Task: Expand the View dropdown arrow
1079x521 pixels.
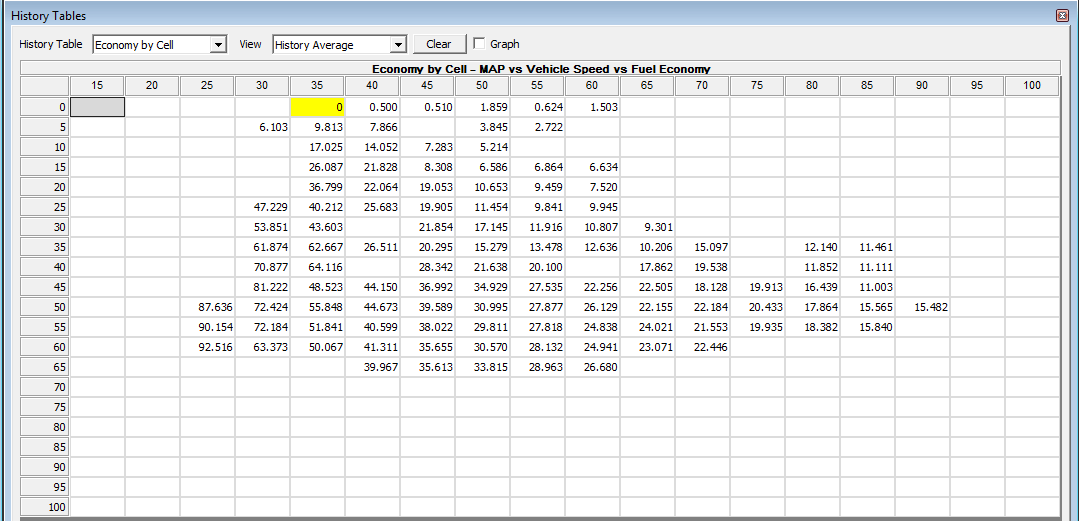Action: (398, 45)
